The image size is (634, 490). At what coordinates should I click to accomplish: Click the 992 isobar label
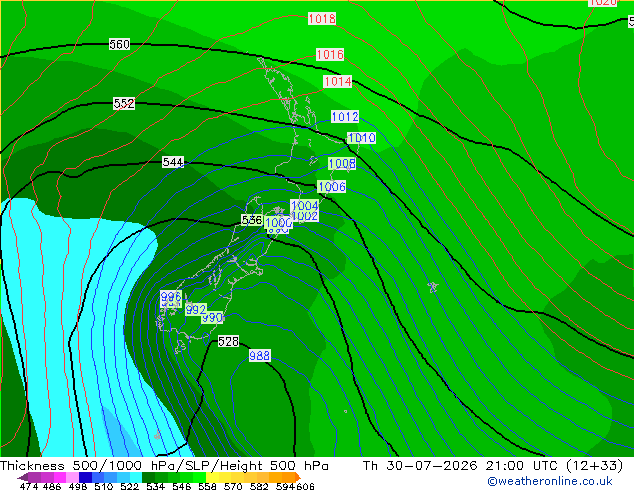click(196, 310)
